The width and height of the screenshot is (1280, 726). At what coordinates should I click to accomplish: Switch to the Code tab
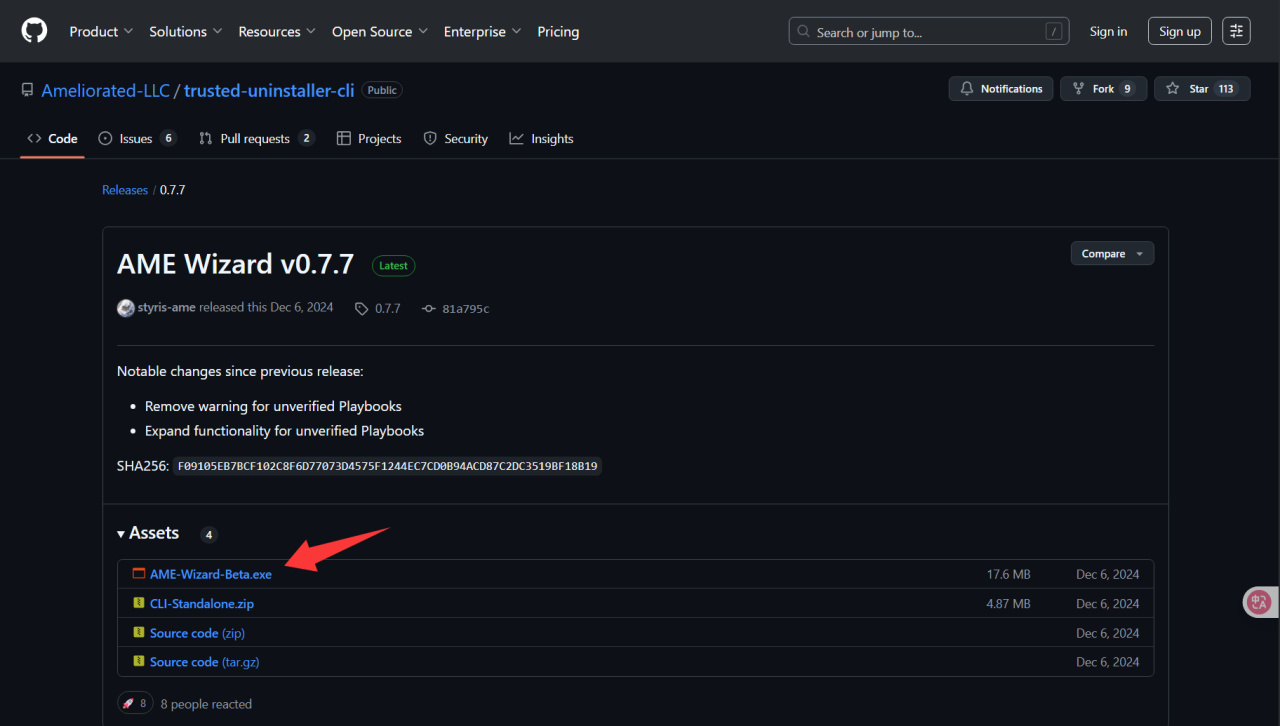click(x=52, y=139)
